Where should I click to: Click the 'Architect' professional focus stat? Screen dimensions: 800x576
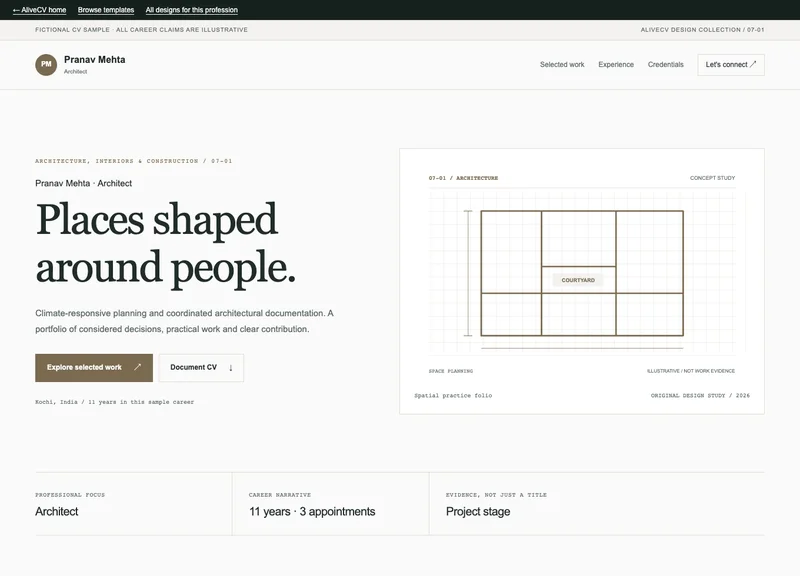(57, 512)
